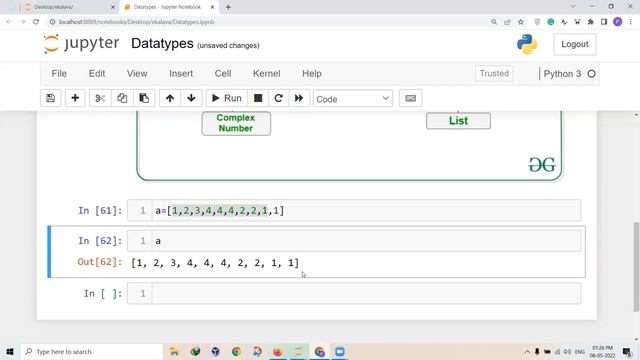
Task: Click the List box in the diagram
Action: point(458,121)
